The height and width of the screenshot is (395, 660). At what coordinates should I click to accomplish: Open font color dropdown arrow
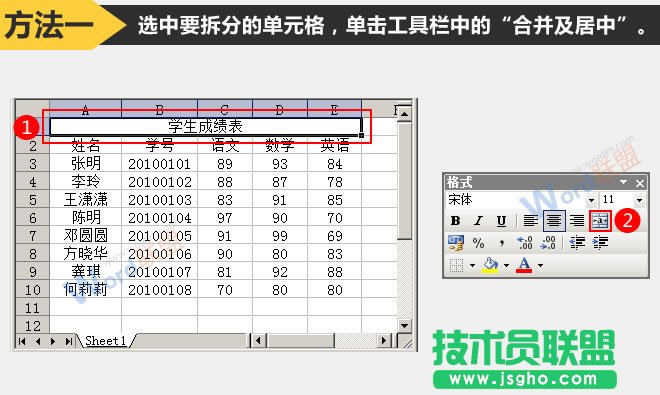[540, 265]
